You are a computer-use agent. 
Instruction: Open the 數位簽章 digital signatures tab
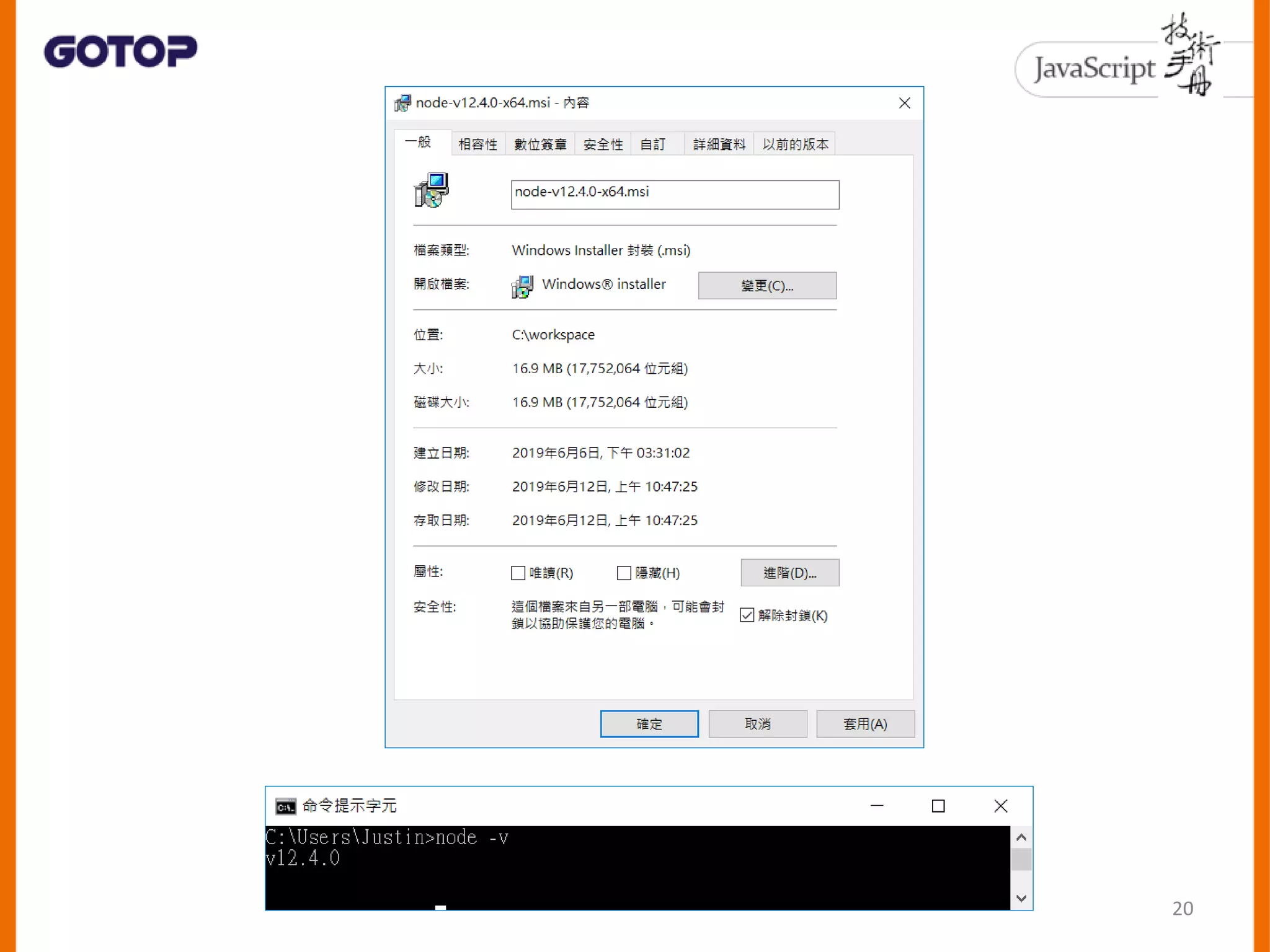pos(540,144)
